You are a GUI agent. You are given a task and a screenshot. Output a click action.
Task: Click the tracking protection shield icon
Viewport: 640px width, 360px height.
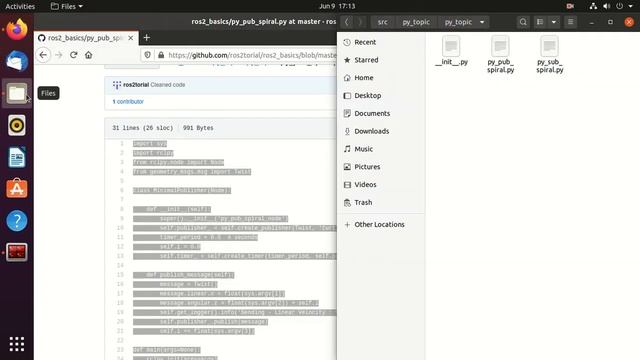click(147, 55)
